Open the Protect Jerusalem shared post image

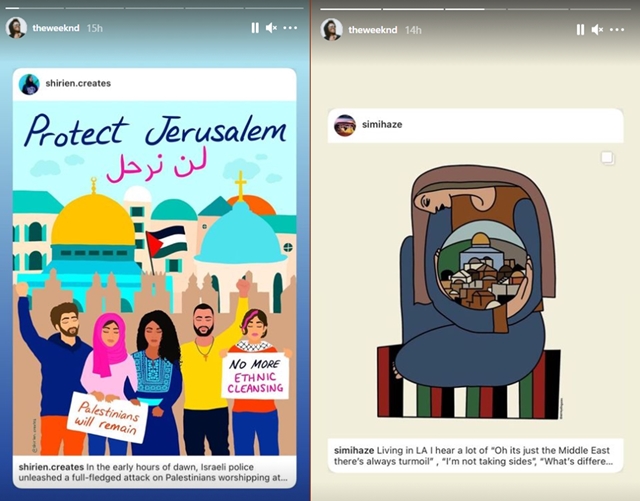[154, 278]
